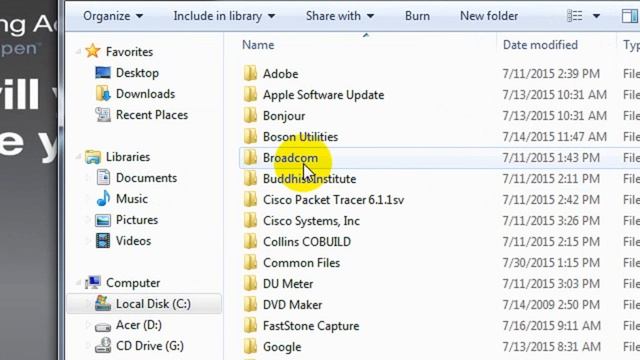640x360 pixels.
Task: Click date 7/30/2015 1:15 PM cell
Action: (x=552, y=262)
